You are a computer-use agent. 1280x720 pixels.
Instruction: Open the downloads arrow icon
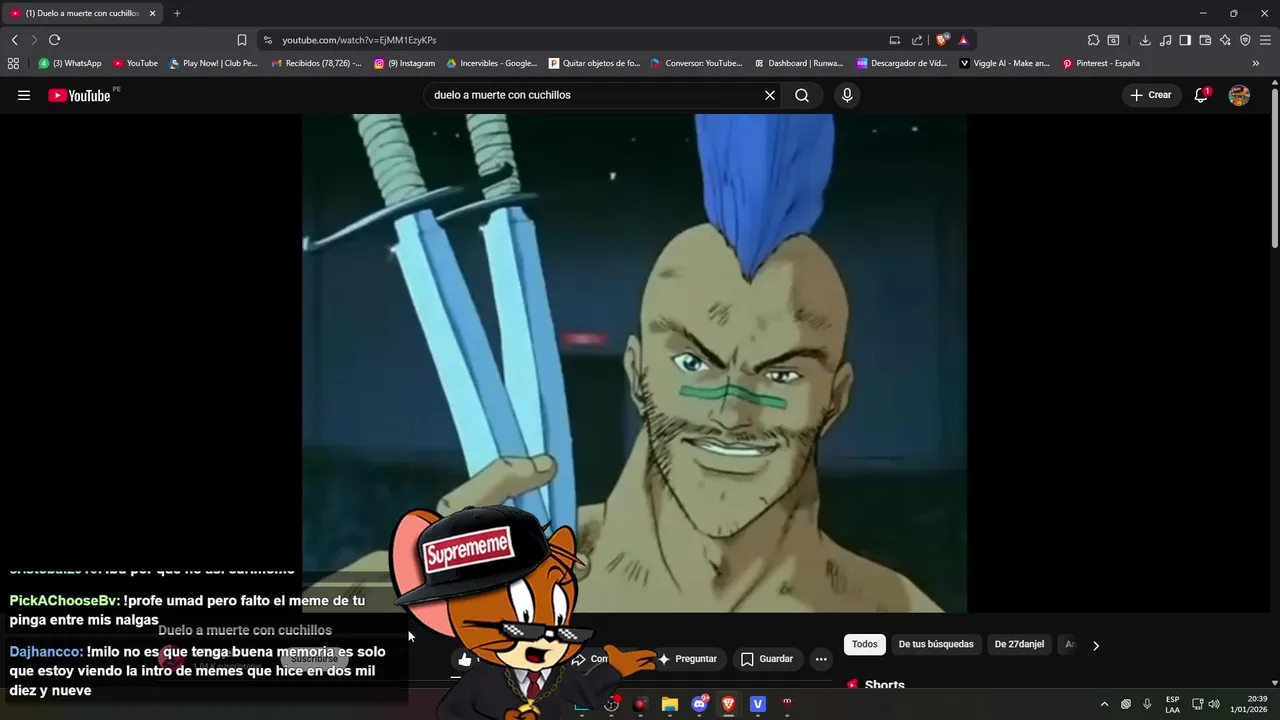pos(1145,40)
